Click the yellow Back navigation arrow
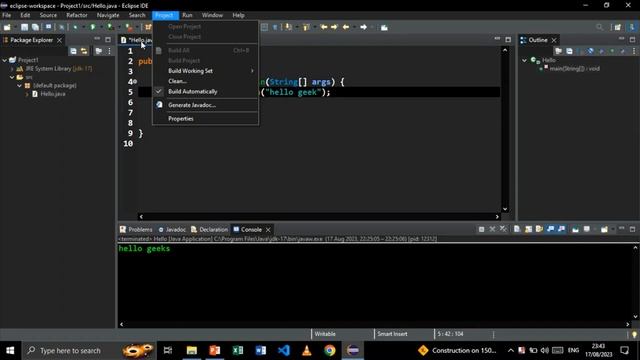Viewport: 640px width, 360px height. [x=346, y=27]
